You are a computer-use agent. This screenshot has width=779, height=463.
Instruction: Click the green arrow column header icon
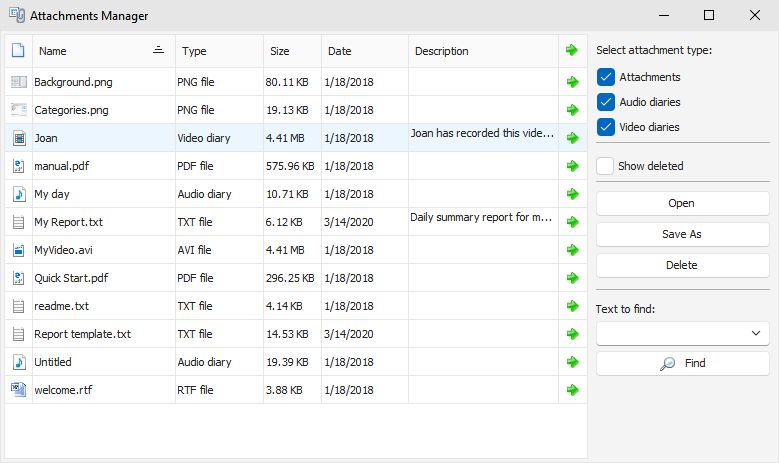(572, 50)
